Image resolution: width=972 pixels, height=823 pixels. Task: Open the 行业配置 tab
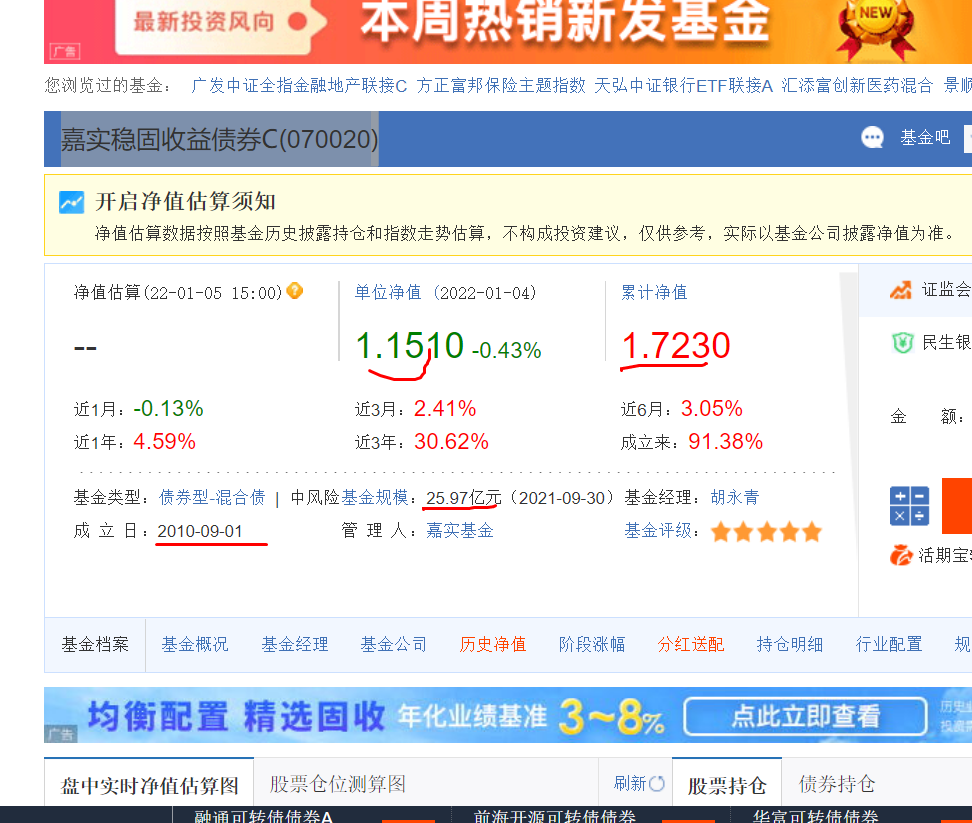click(x=889, y=645)
